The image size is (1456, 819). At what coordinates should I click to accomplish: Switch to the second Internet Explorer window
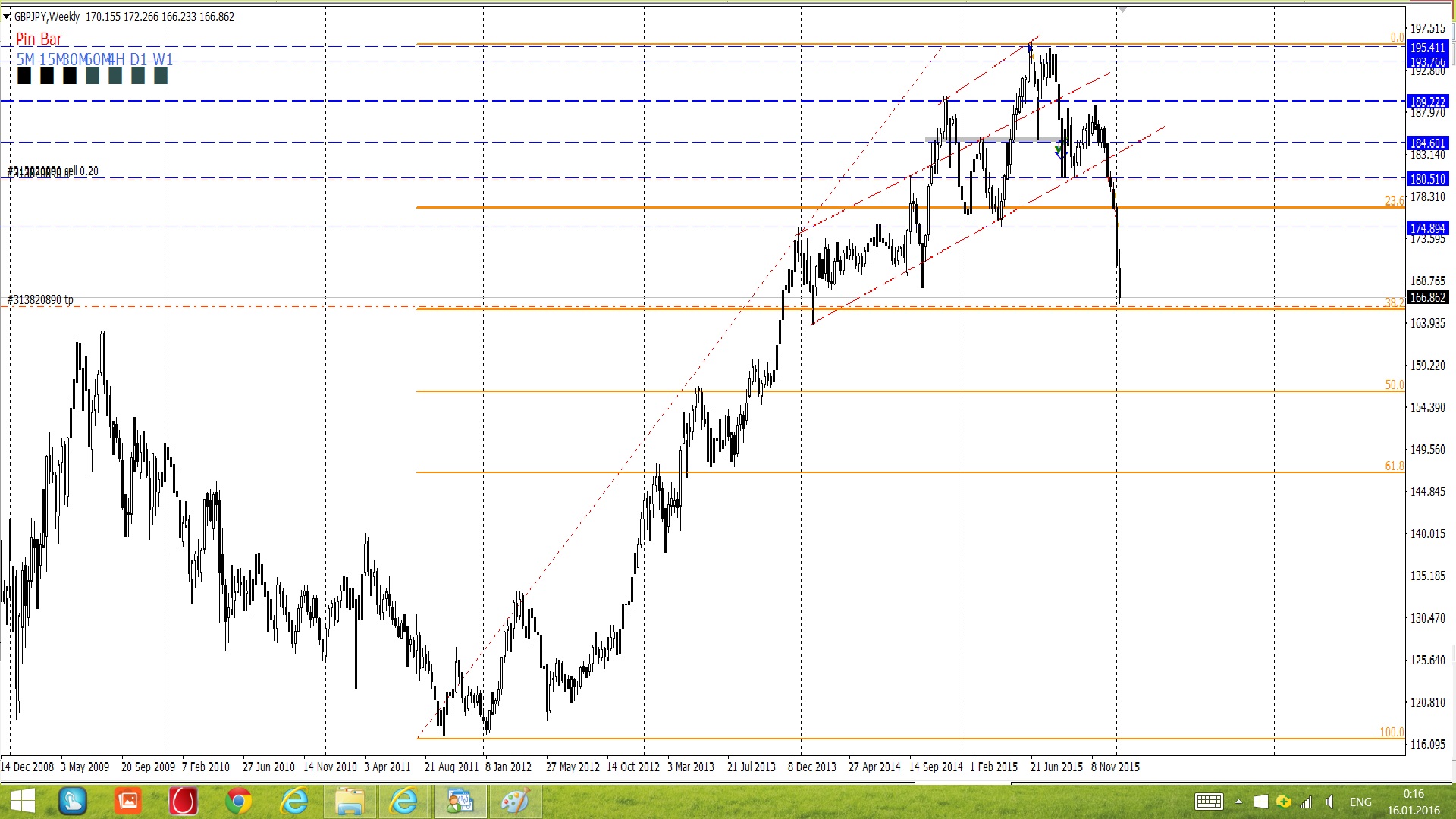tap(403, 802)
